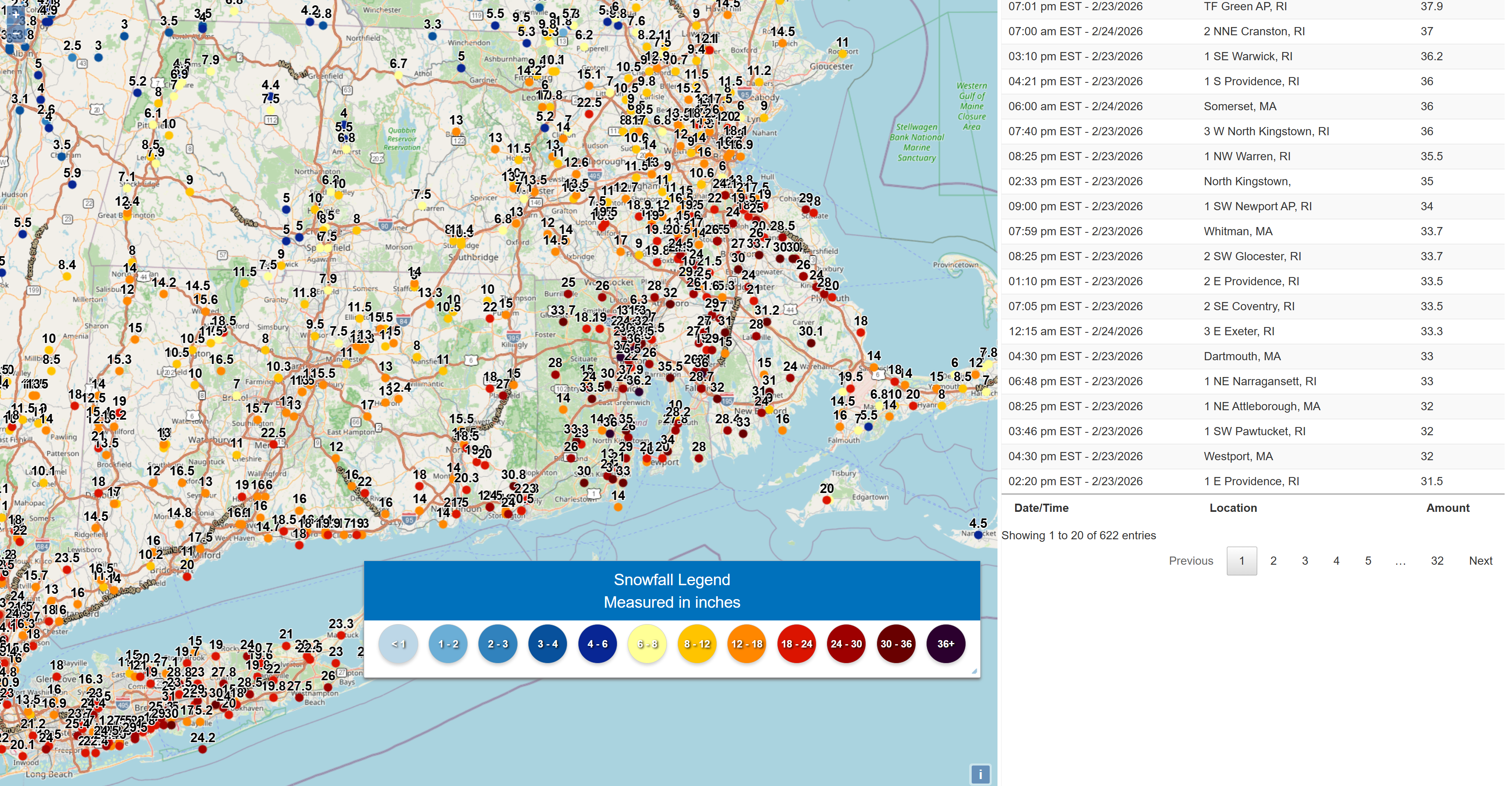Click the Amount column footer label
This screenshot has width=1512, height=786.
(1447, 508)
